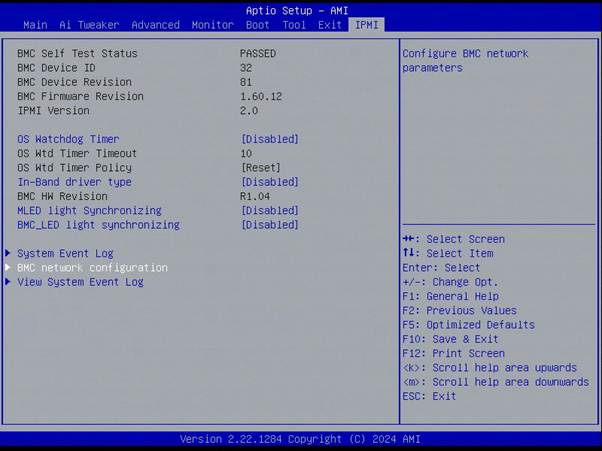The height and width of the screenshot is (451, 602).
Task: Click BMC HW Revision R1.04 value
Action: click(x=255, y=197)
